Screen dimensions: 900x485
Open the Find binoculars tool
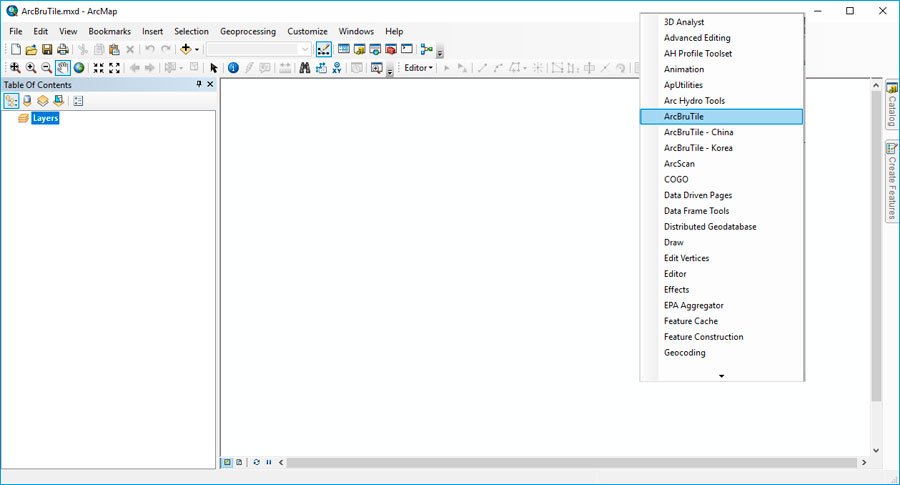click(x=305, y=68)
